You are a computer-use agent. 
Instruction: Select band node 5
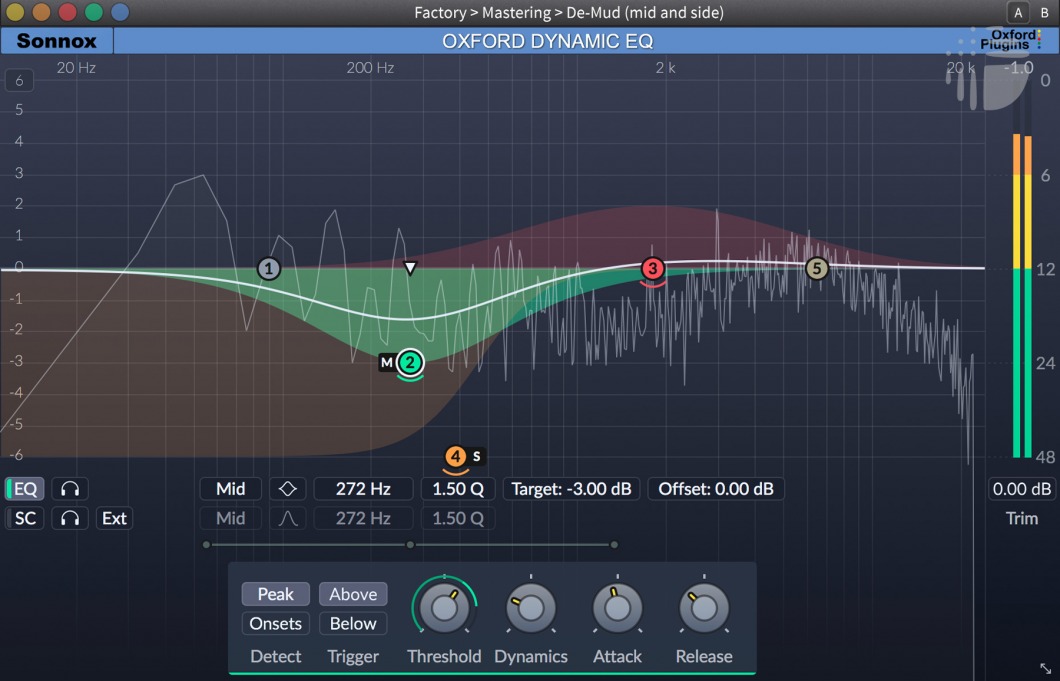coord(817,268)
